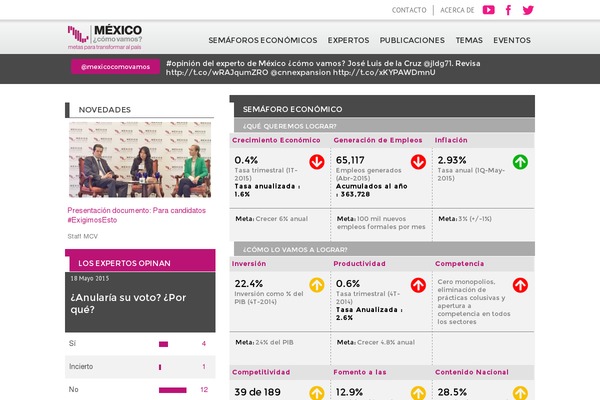Click the poll count 12 beside No
This screenshot has height=400, width=600.
tap(204, 390)
